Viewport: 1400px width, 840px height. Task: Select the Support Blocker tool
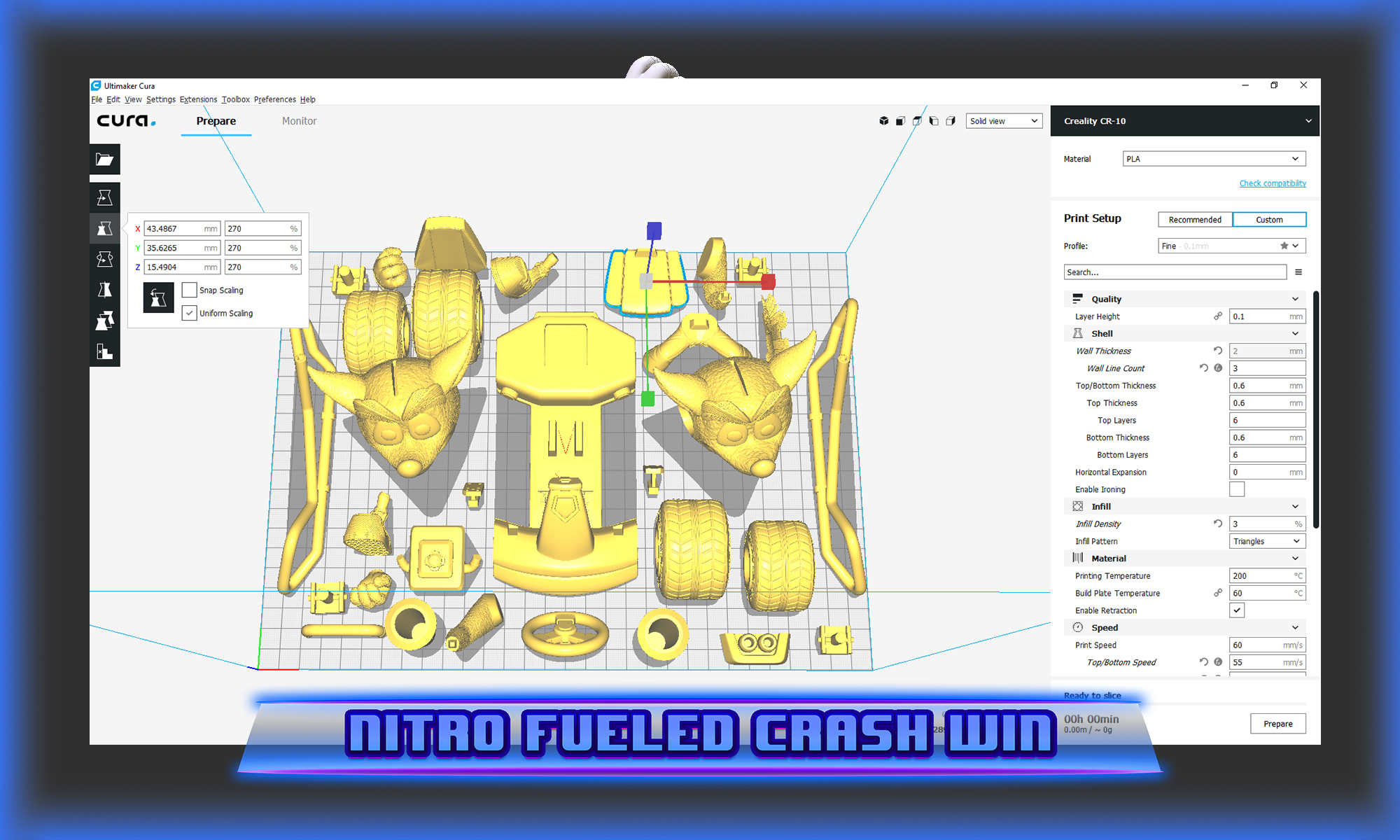click(x=104, y=351)
